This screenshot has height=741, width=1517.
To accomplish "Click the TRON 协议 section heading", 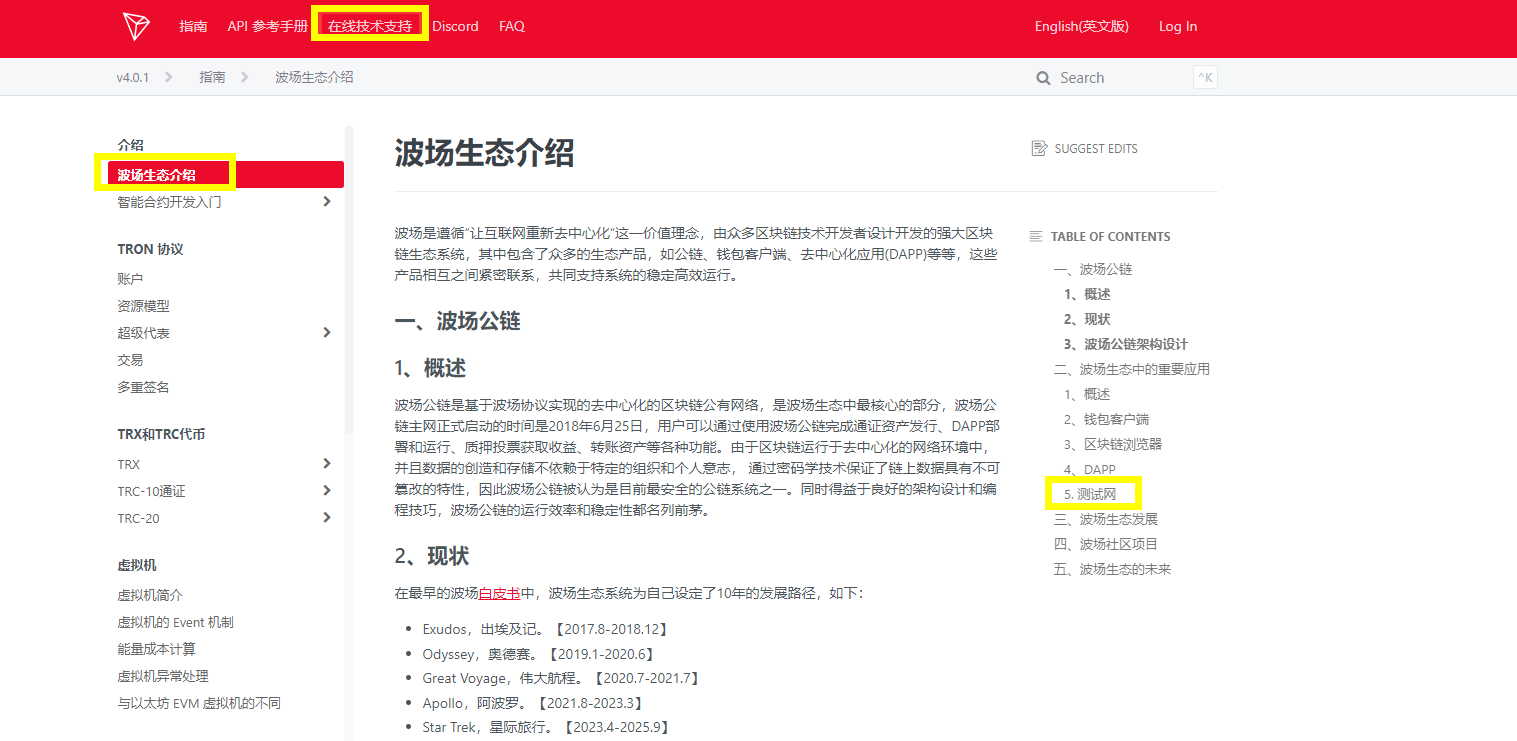I will point(150,249).
